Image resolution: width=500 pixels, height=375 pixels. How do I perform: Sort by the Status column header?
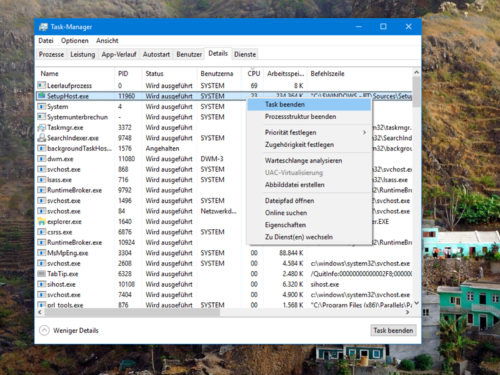click(170, 73)
